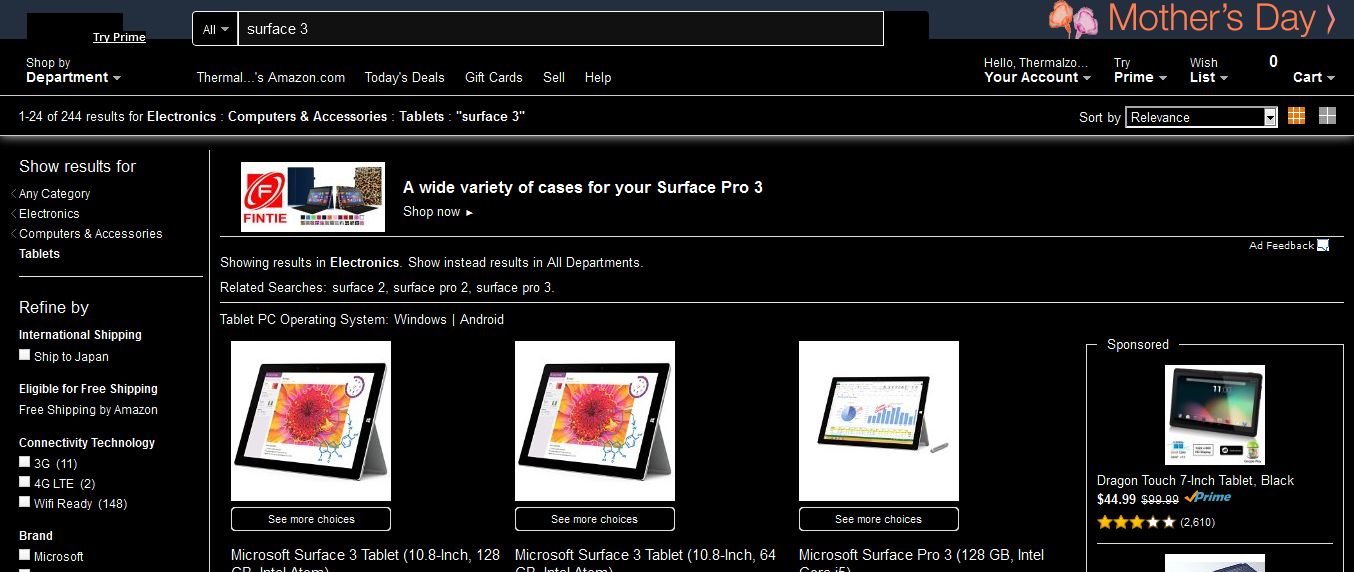Open the Sell page

[x=554, y=77]
